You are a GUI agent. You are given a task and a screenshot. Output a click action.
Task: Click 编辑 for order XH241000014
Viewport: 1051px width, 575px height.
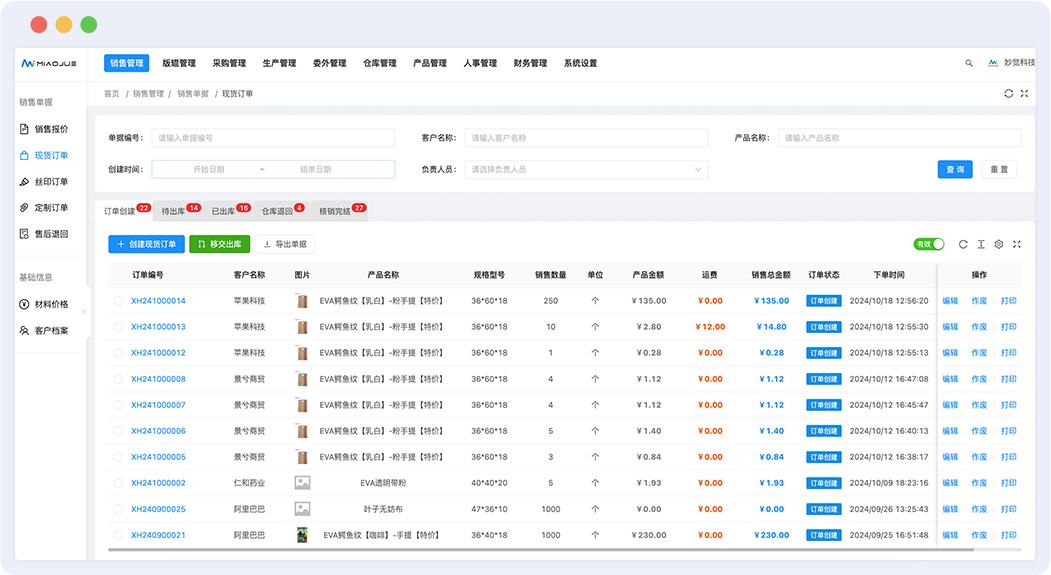tap(950, 301)
